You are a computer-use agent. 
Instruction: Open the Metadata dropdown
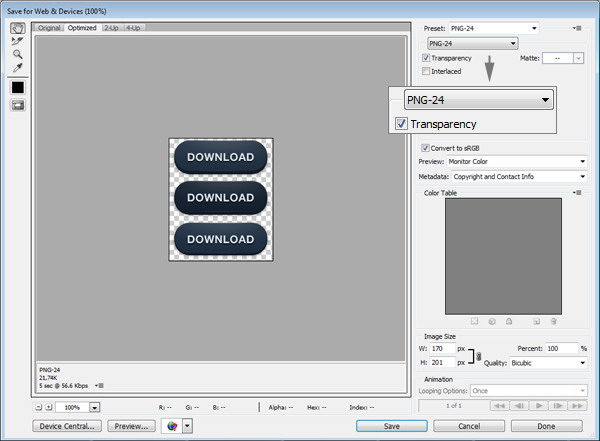(x=519, y=176)
